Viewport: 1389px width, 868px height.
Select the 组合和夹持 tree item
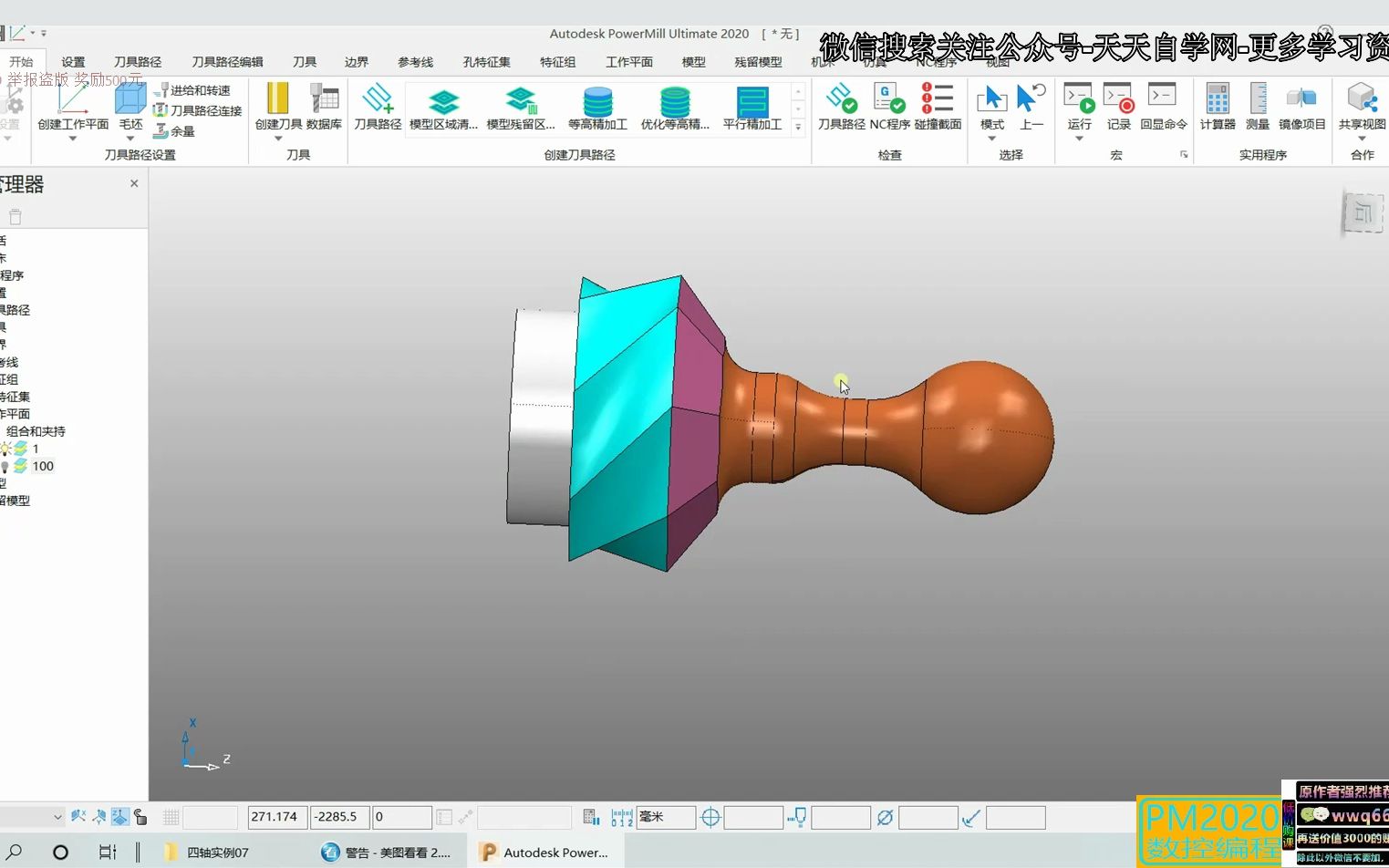[36, 431]
